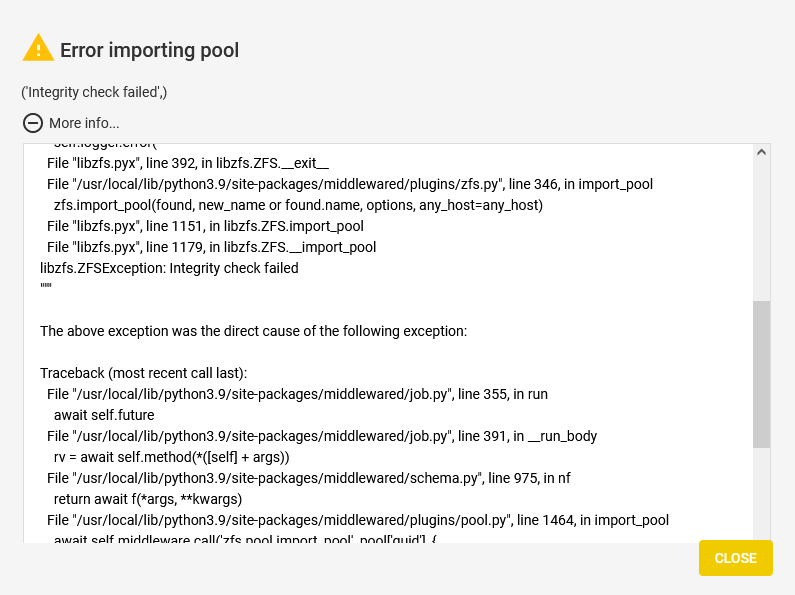This screenshot has height=595, width=795.
Task: Click scrollbar track above the thumb
Action: point(761,231)
